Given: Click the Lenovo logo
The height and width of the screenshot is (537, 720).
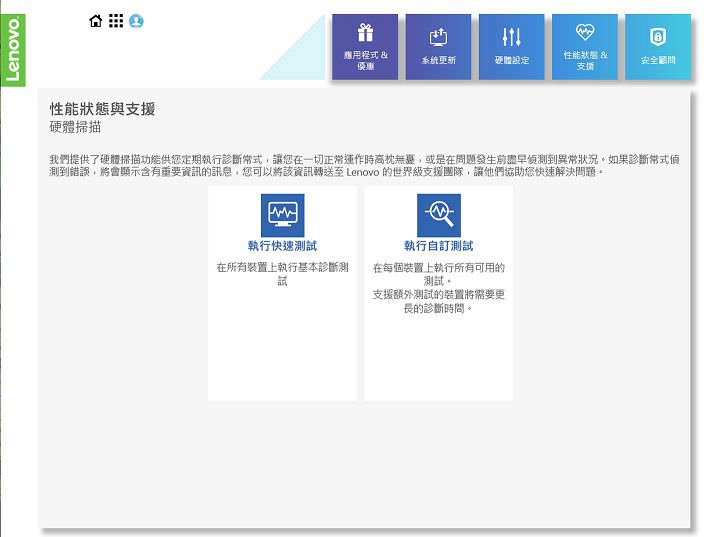Looking at the screenshot, I should point(13,50).
